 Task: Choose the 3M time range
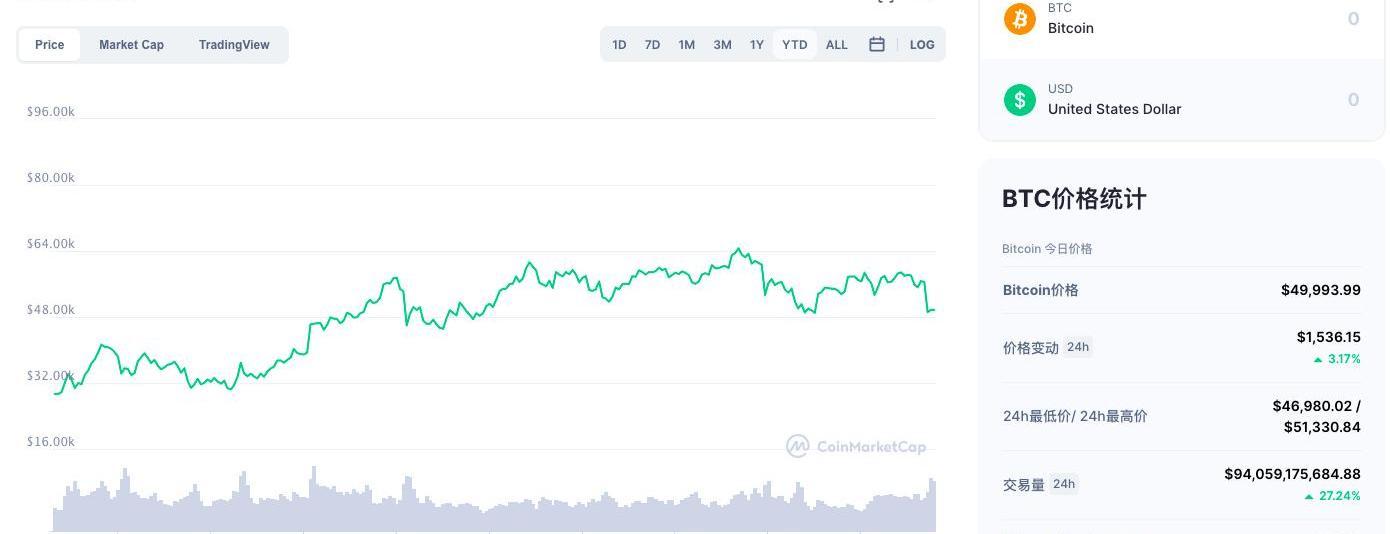[722, 45]
